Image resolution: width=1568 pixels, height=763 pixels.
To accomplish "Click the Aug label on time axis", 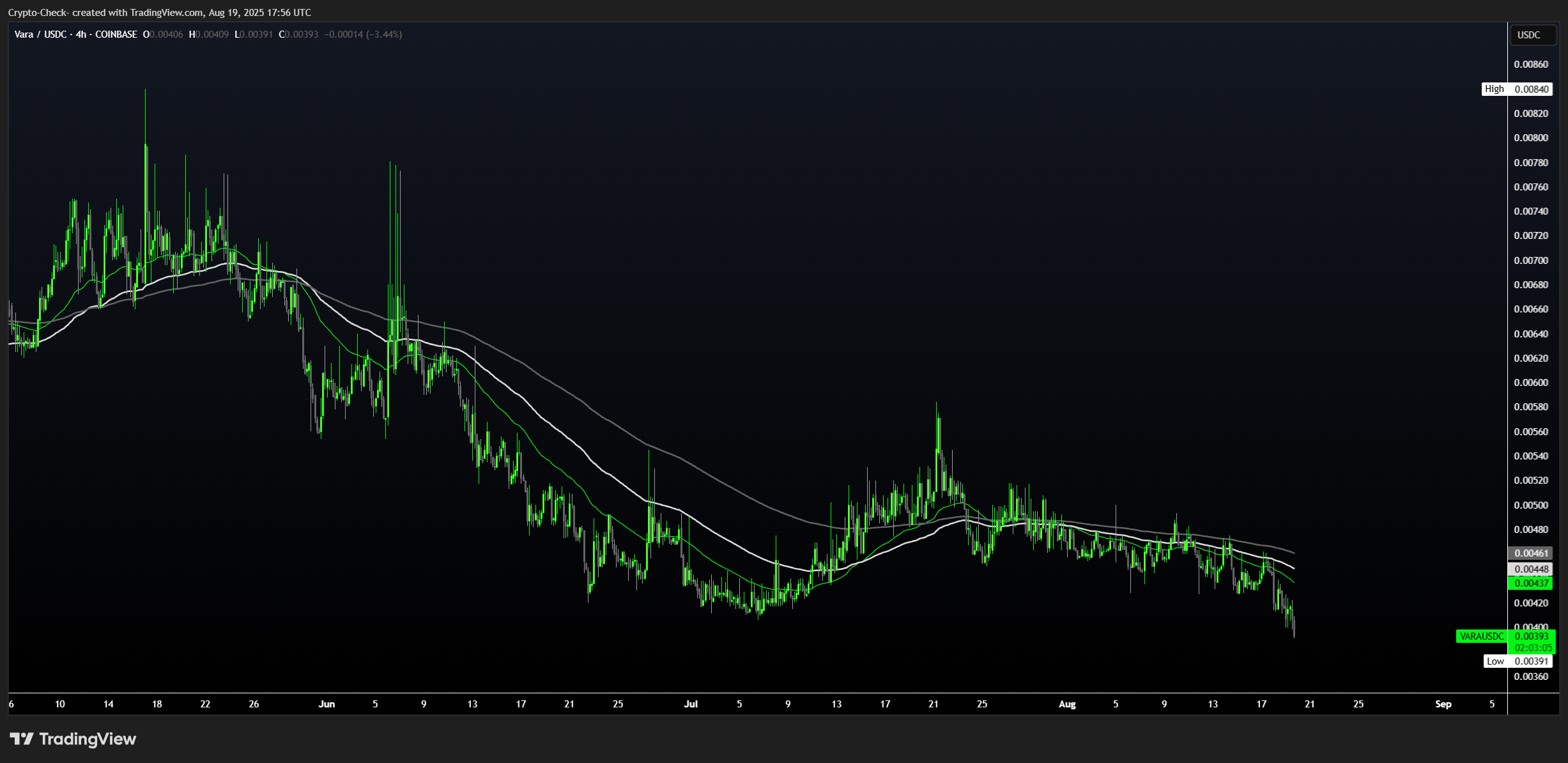I will pos(1067,704).
